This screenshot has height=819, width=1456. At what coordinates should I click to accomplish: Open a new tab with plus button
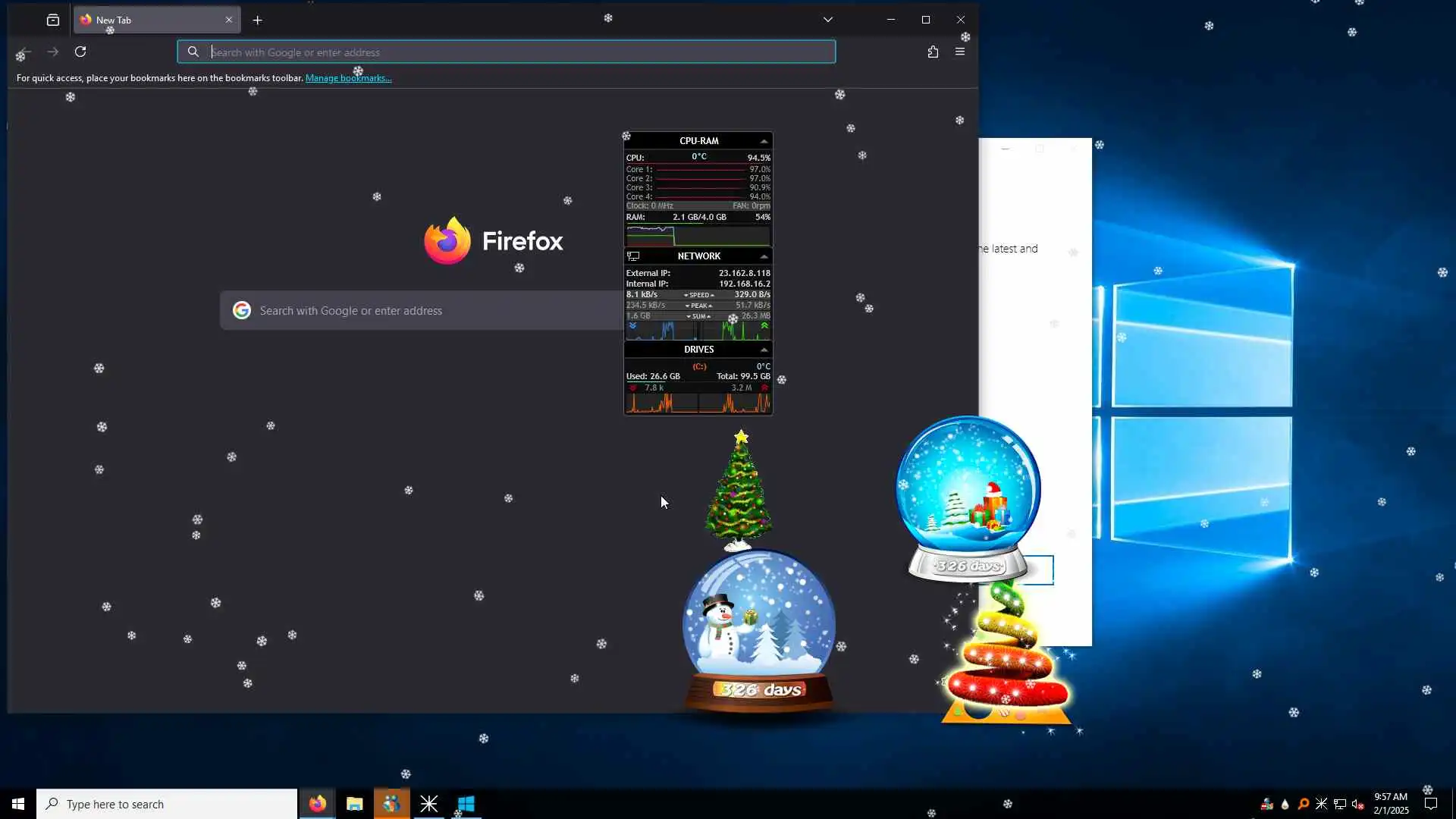pos(258,20)
